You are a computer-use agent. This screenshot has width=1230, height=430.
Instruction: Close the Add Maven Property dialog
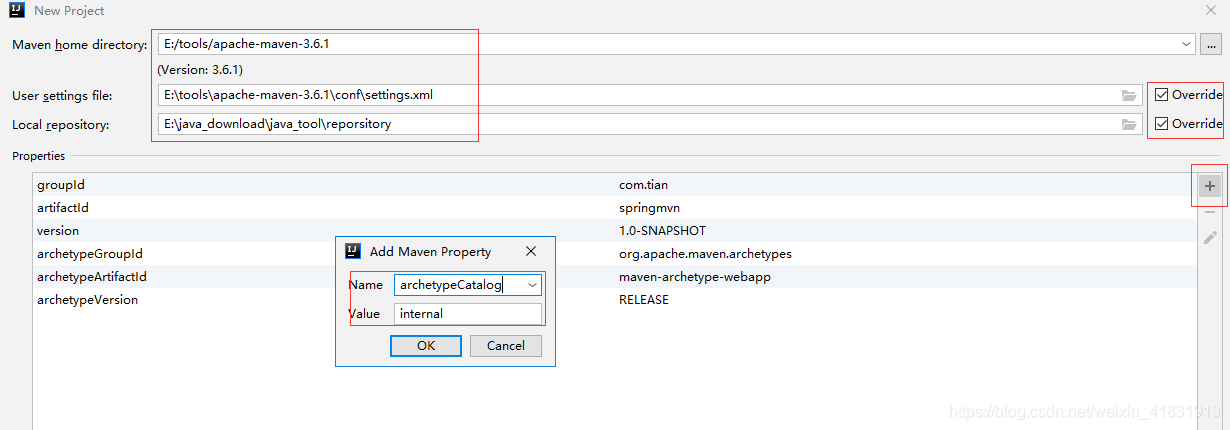(531, 251)
